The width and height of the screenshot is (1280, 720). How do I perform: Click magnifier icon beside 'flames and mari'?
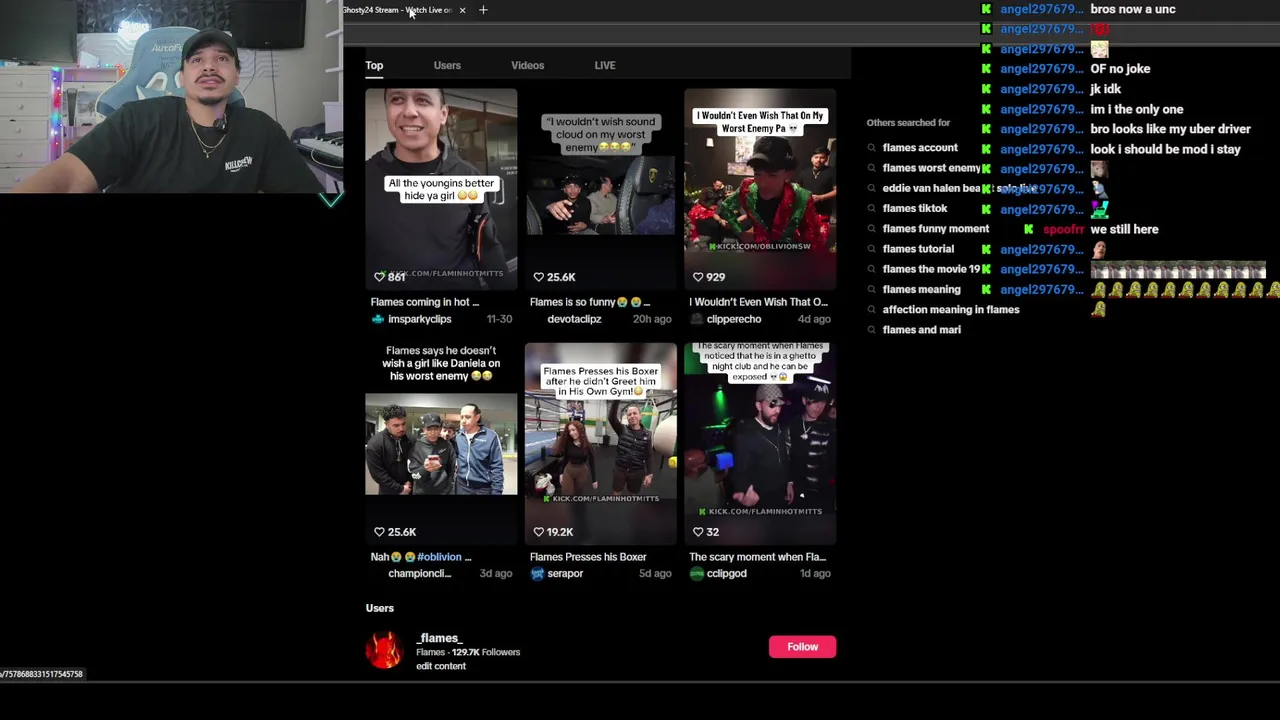coord(872,330)
